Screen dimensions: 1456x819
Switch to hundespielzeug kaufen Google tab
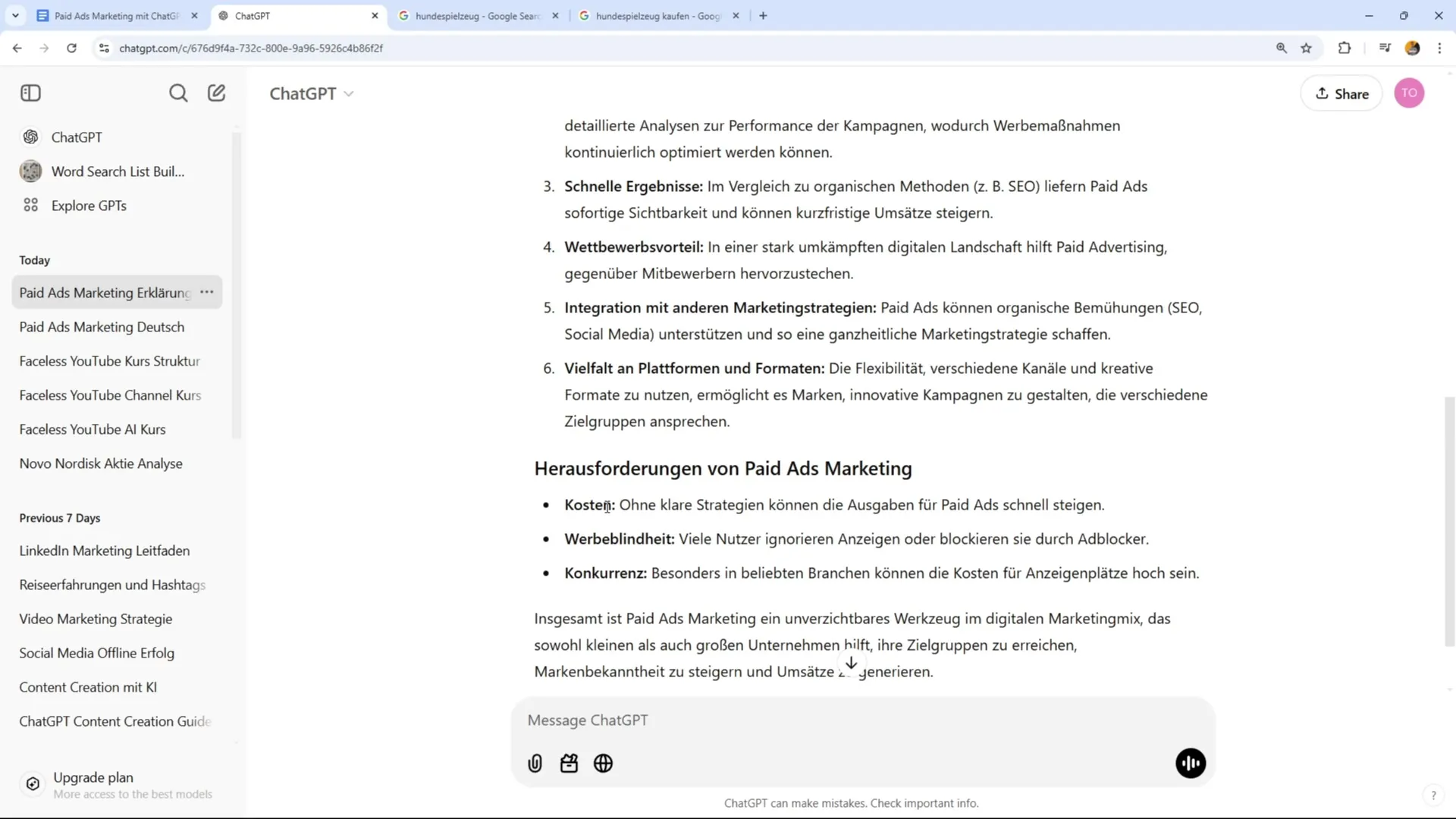tap(658, 15)
